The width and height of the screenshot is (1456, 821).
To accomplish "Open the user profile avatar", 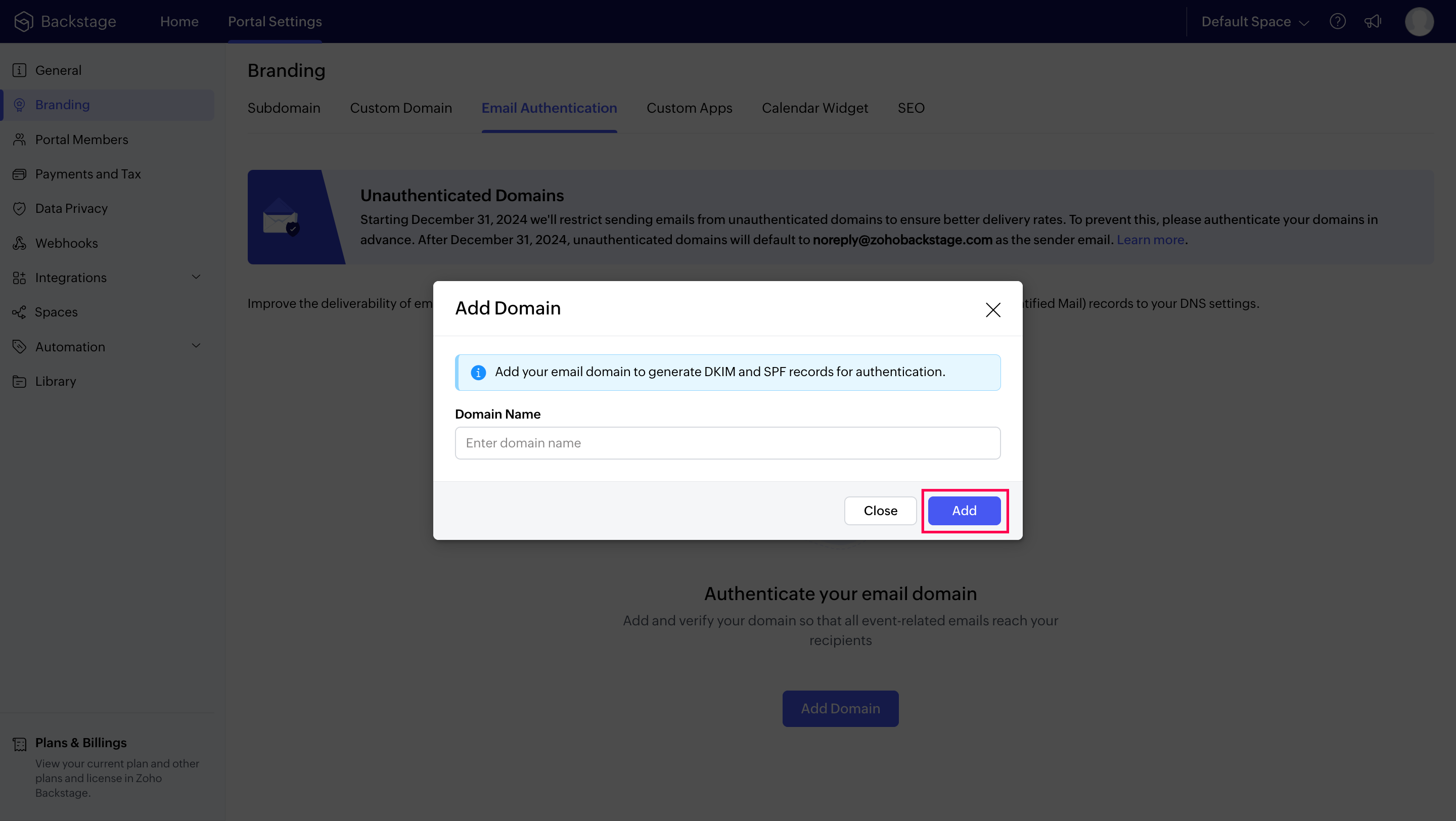I will point(1419,21).
